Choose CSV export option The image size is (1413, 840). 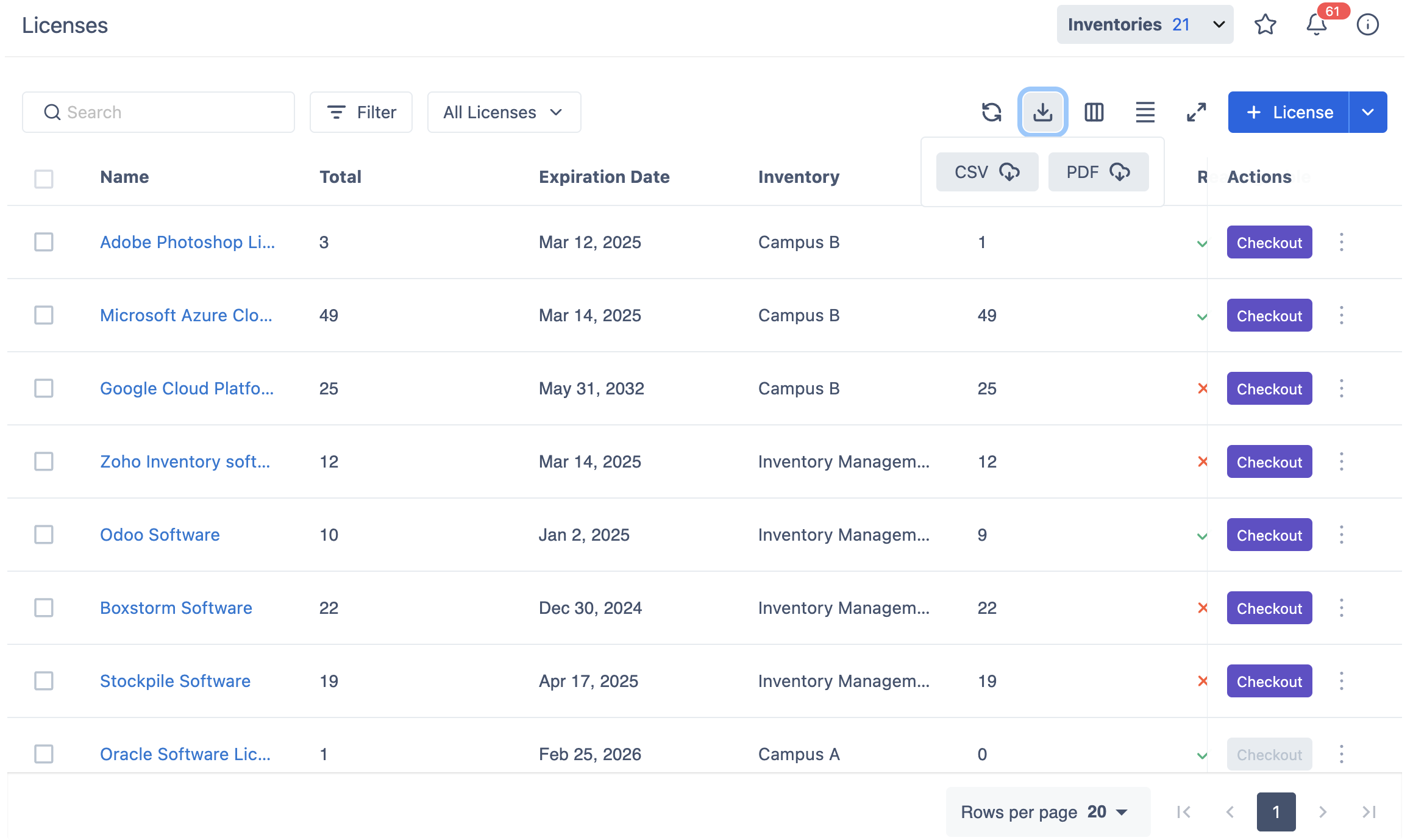(x=986, y=172)
